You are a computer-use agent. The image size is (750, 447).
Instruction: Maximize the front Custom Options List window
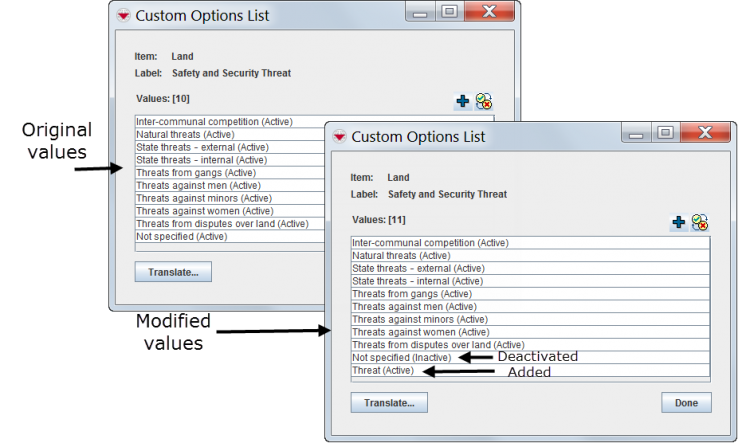click(665, 132)
